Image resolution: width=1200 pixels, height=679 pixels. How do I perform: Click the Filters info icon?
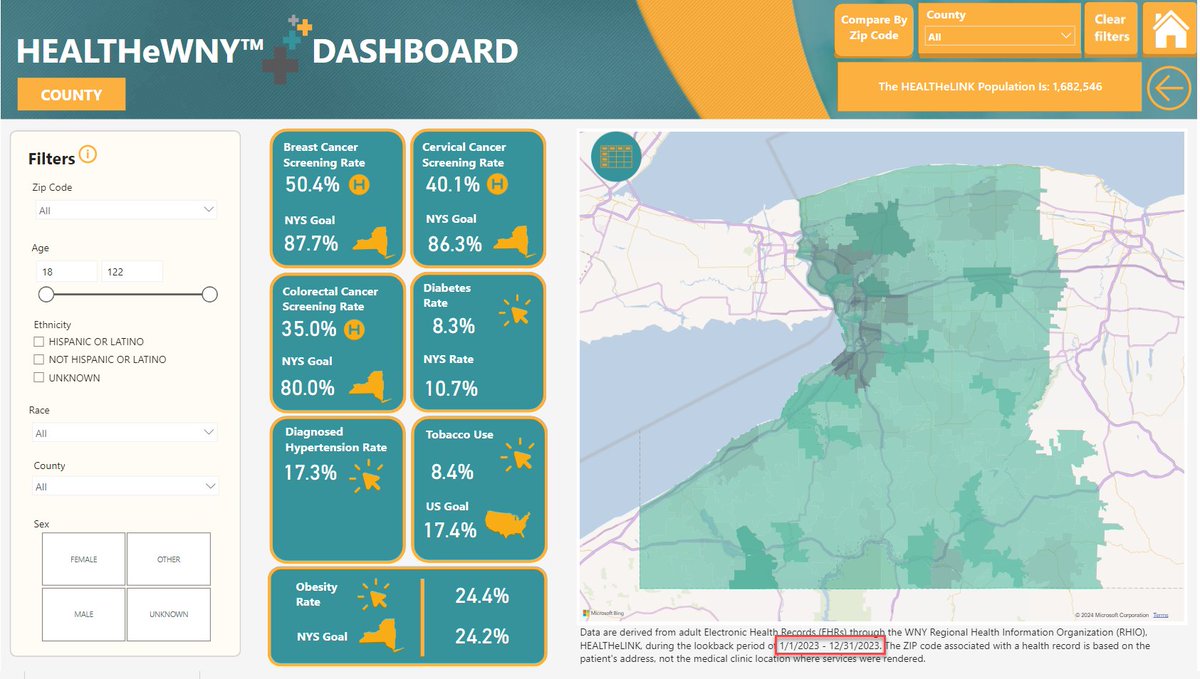(x=88, y=155)
